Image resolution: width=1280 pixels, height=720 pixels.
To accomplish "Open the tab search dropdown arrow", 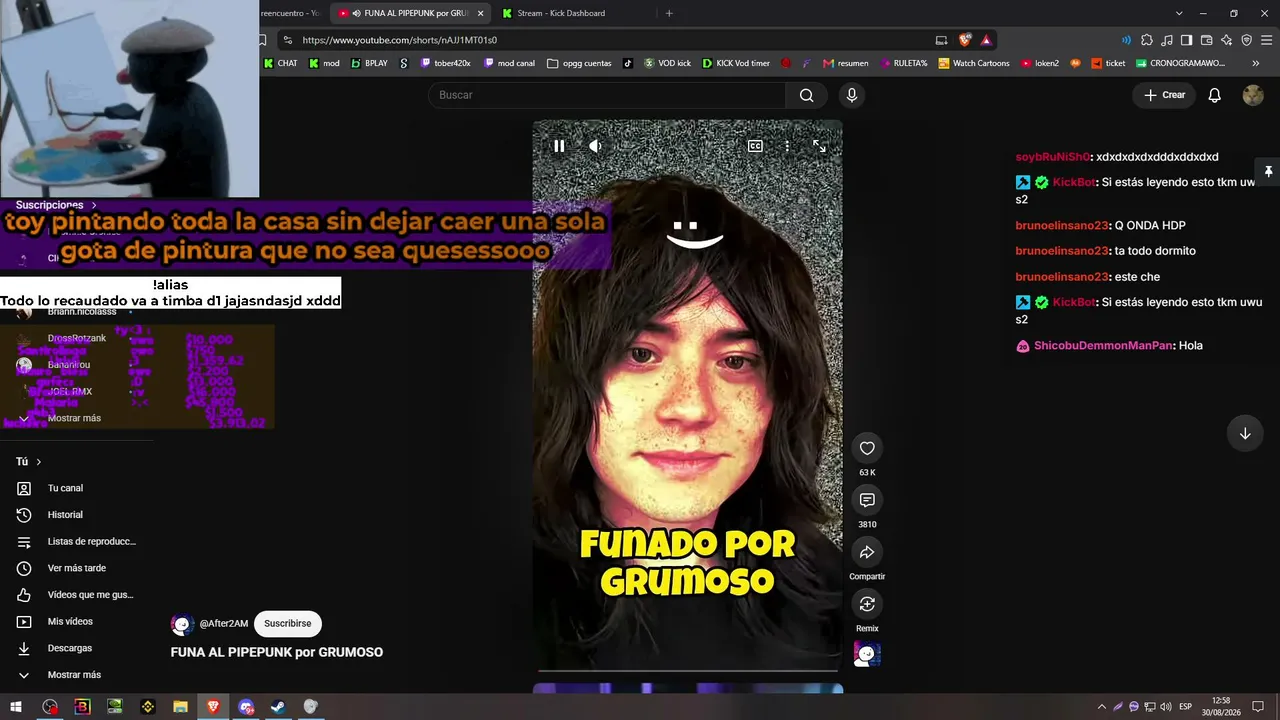I will pos(1179,13).
